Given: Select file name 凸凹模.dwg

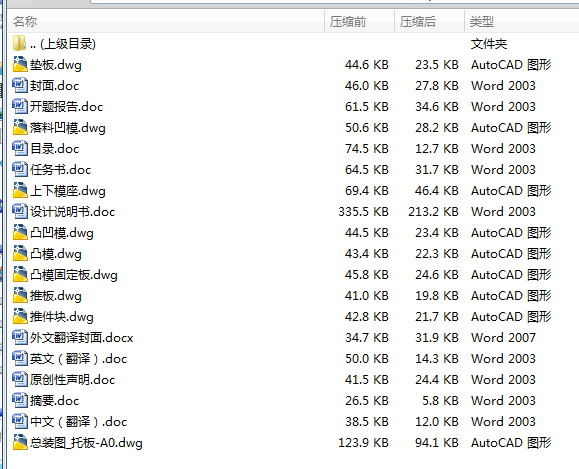Looking at the screenshot, I should click(62, 233).
